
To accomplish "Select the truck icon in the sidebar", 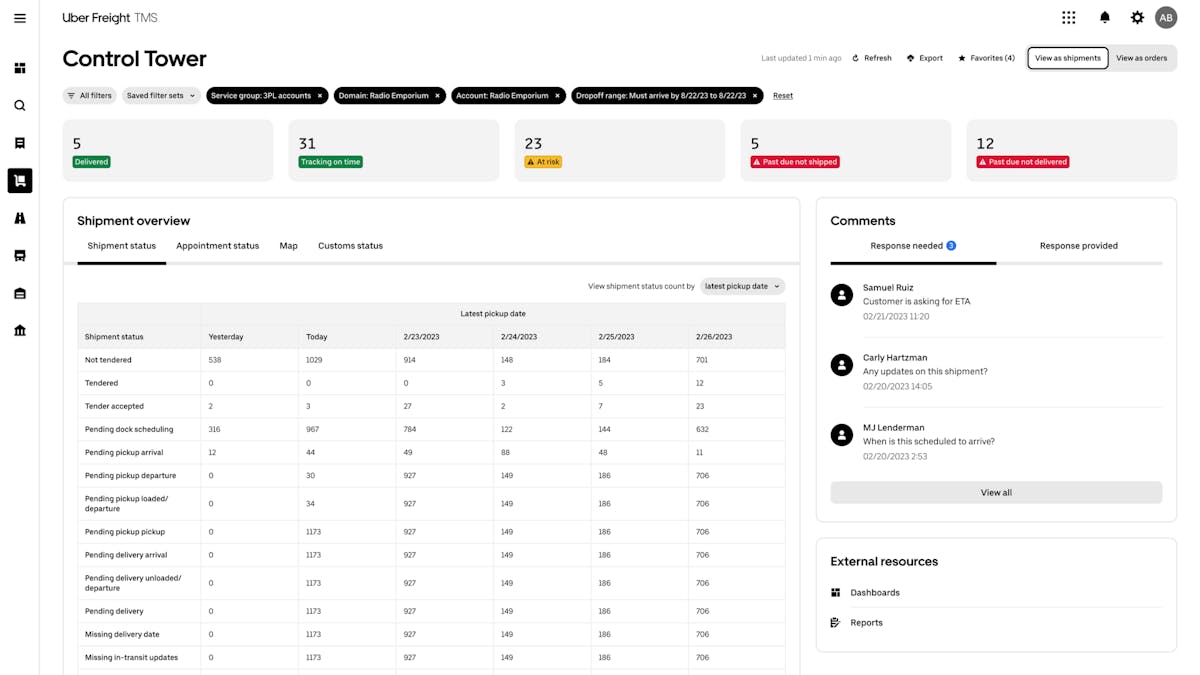I will tap(20, 254).
